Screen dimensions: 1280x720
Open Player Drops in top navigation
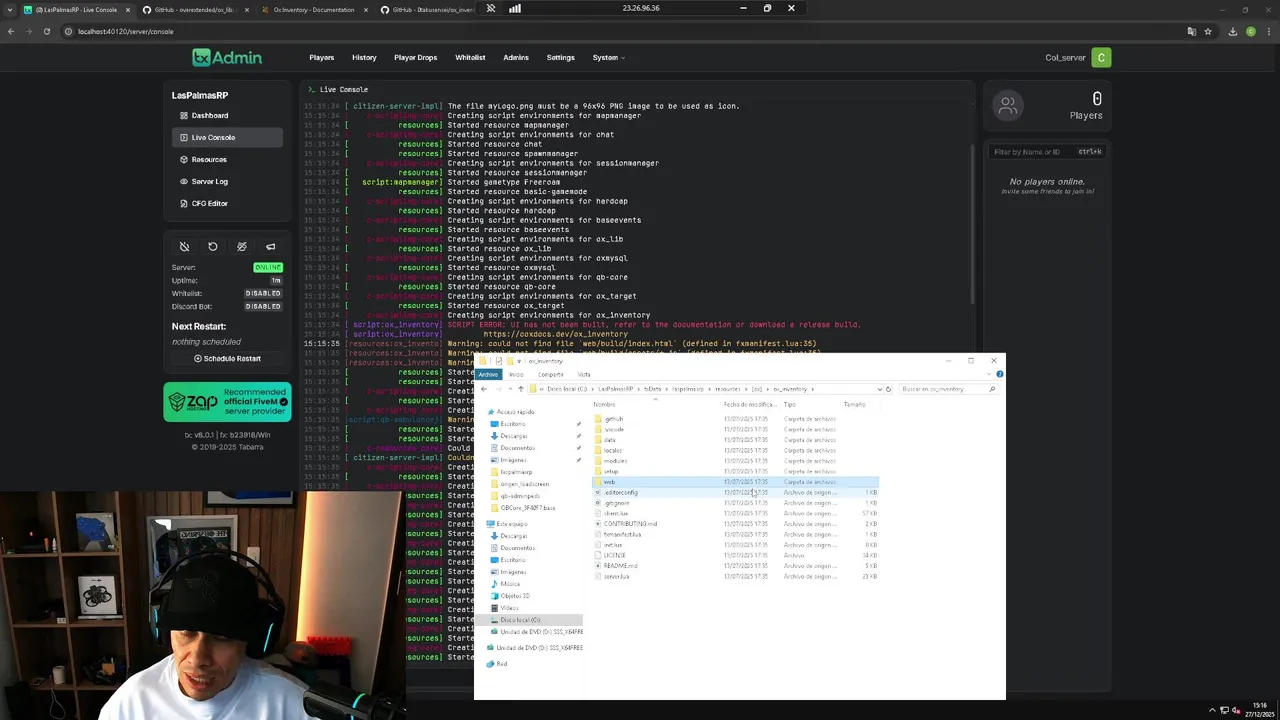[415, 57]
